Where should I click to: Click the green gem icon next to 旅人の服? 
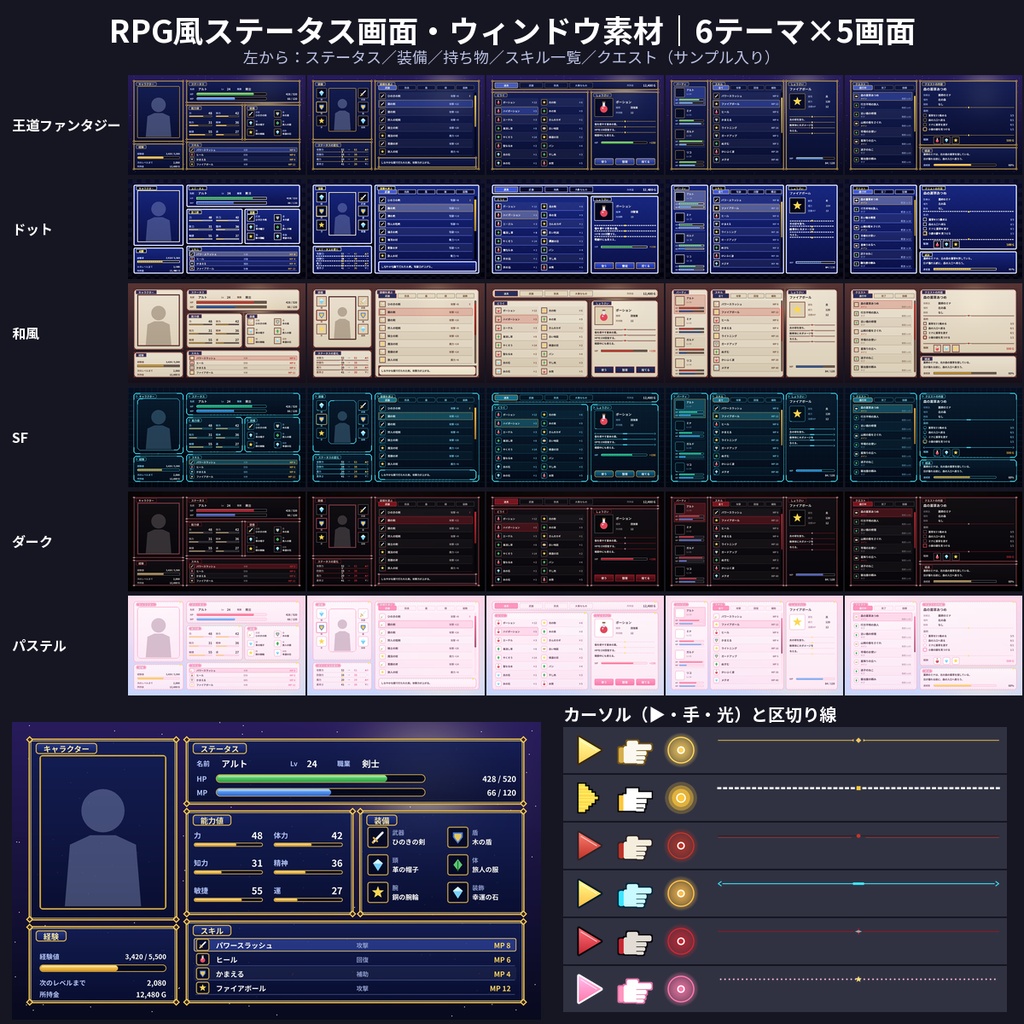pyautogui.click(x=458, y=865)
